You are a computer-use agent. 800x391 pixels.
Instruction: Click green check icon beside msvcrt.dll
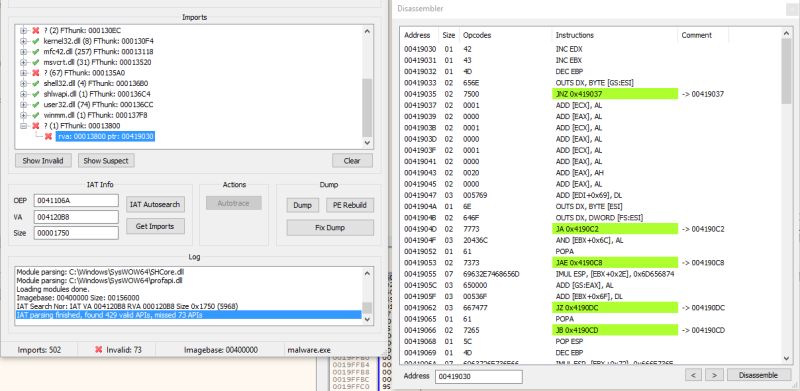click(x=36, y=62)
